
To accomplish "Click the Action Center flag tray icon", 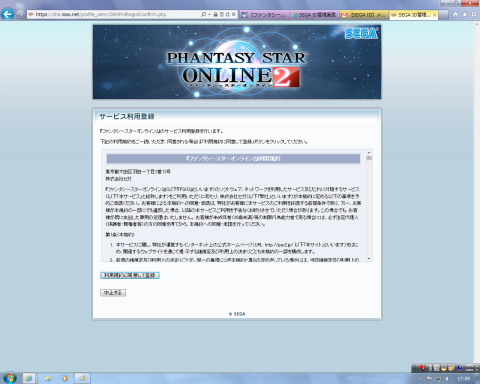I will click(x=429, y=379).
